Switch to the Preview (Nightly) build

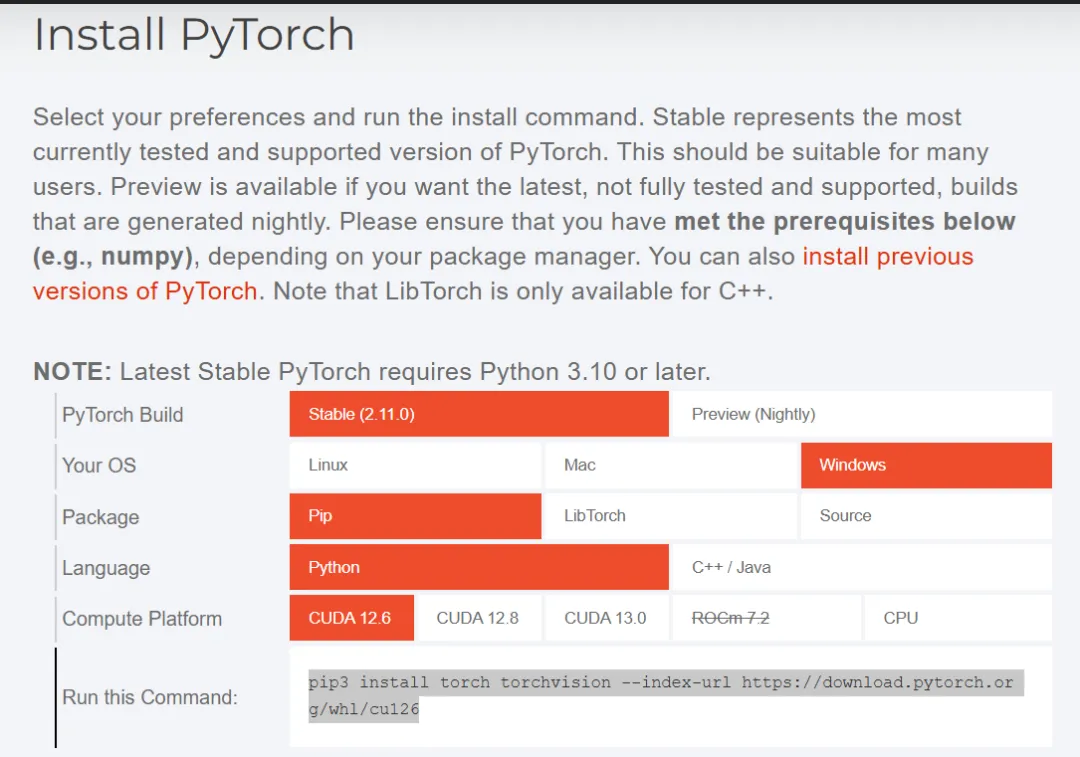pyautogui.click(x=860, y=414)
